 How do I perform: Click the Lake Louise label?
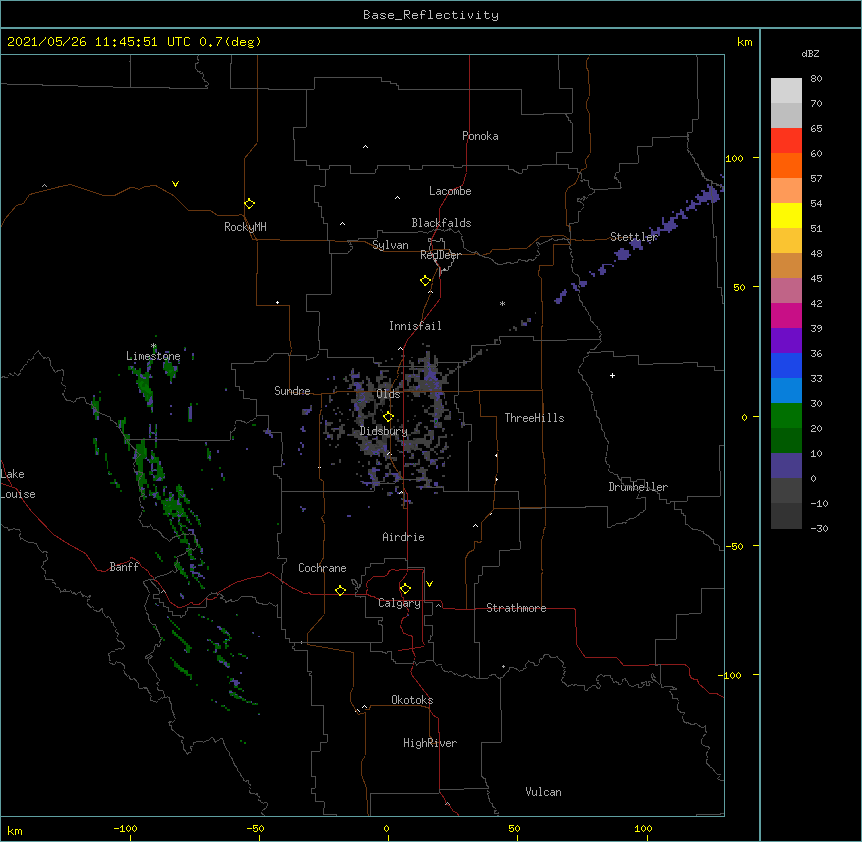pyautogui.click(x=18, y=484)
